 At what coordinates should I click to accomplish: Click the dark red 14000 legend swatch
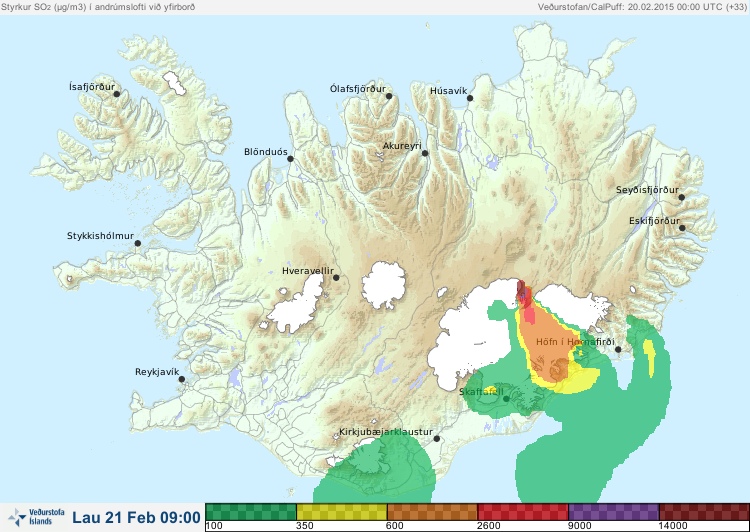point(704,511)
